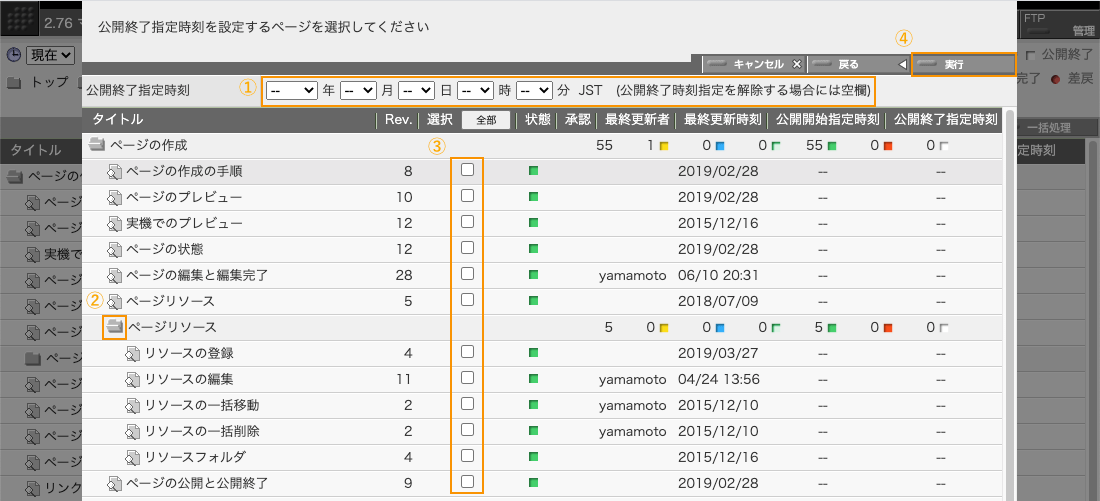Click page icon beside リソースの登録
Image resolution: width=1100 pixels, height=501 pixels.
[133, 353]
